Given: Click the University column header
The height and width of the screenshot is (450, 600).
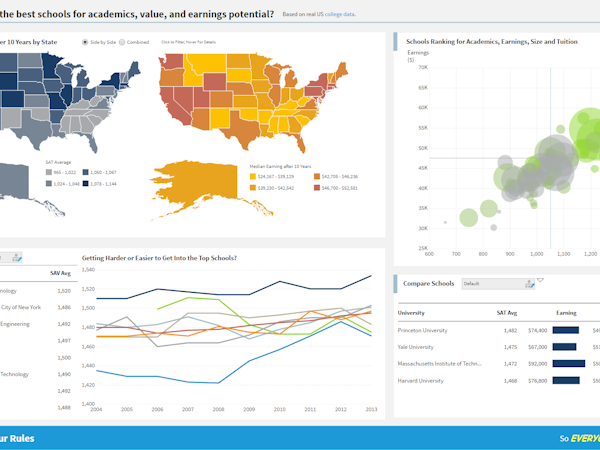Looking at the screenshot, I should pos(411,313).
